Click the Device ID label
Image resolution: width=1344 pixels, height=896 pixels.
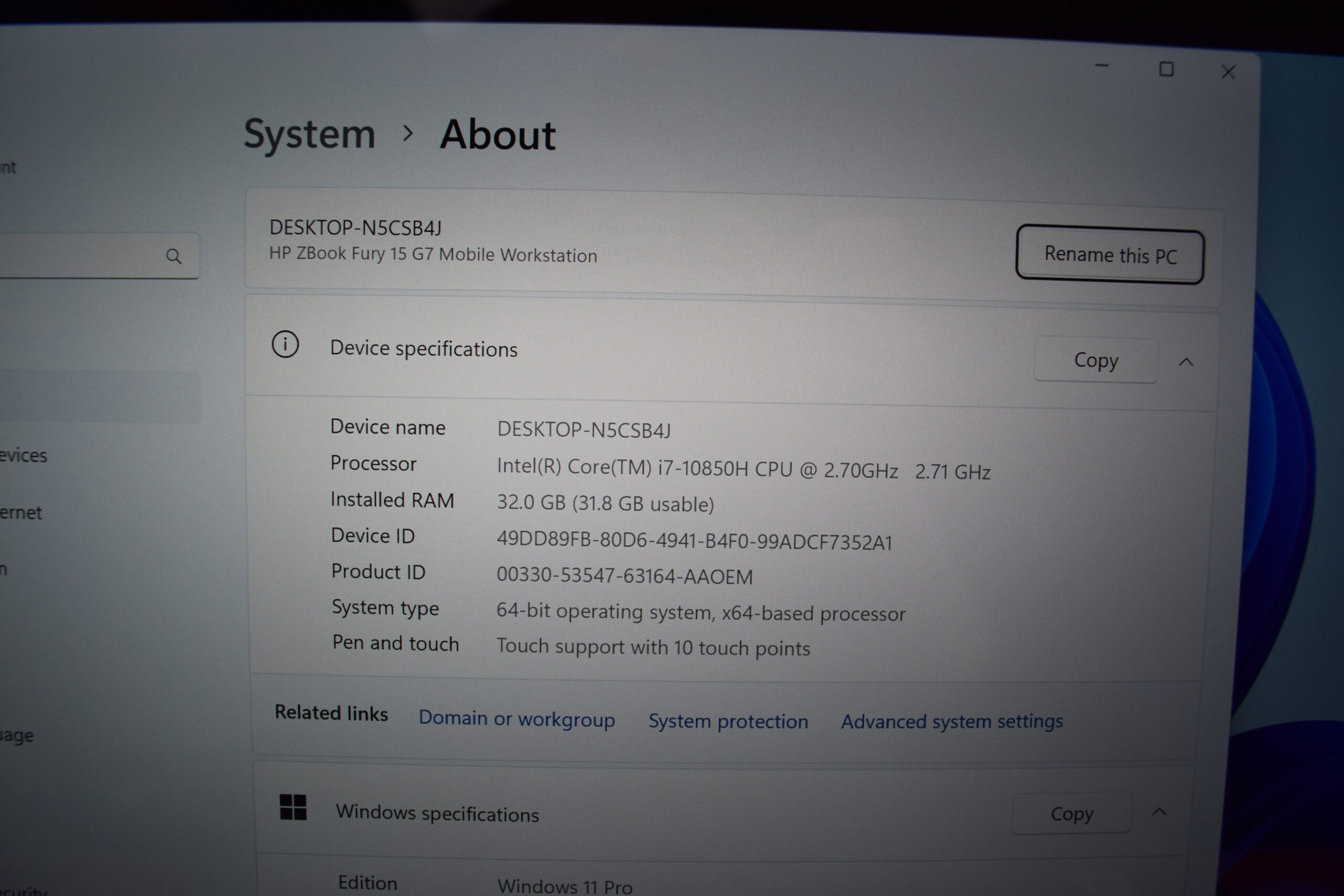click(373, 535)
